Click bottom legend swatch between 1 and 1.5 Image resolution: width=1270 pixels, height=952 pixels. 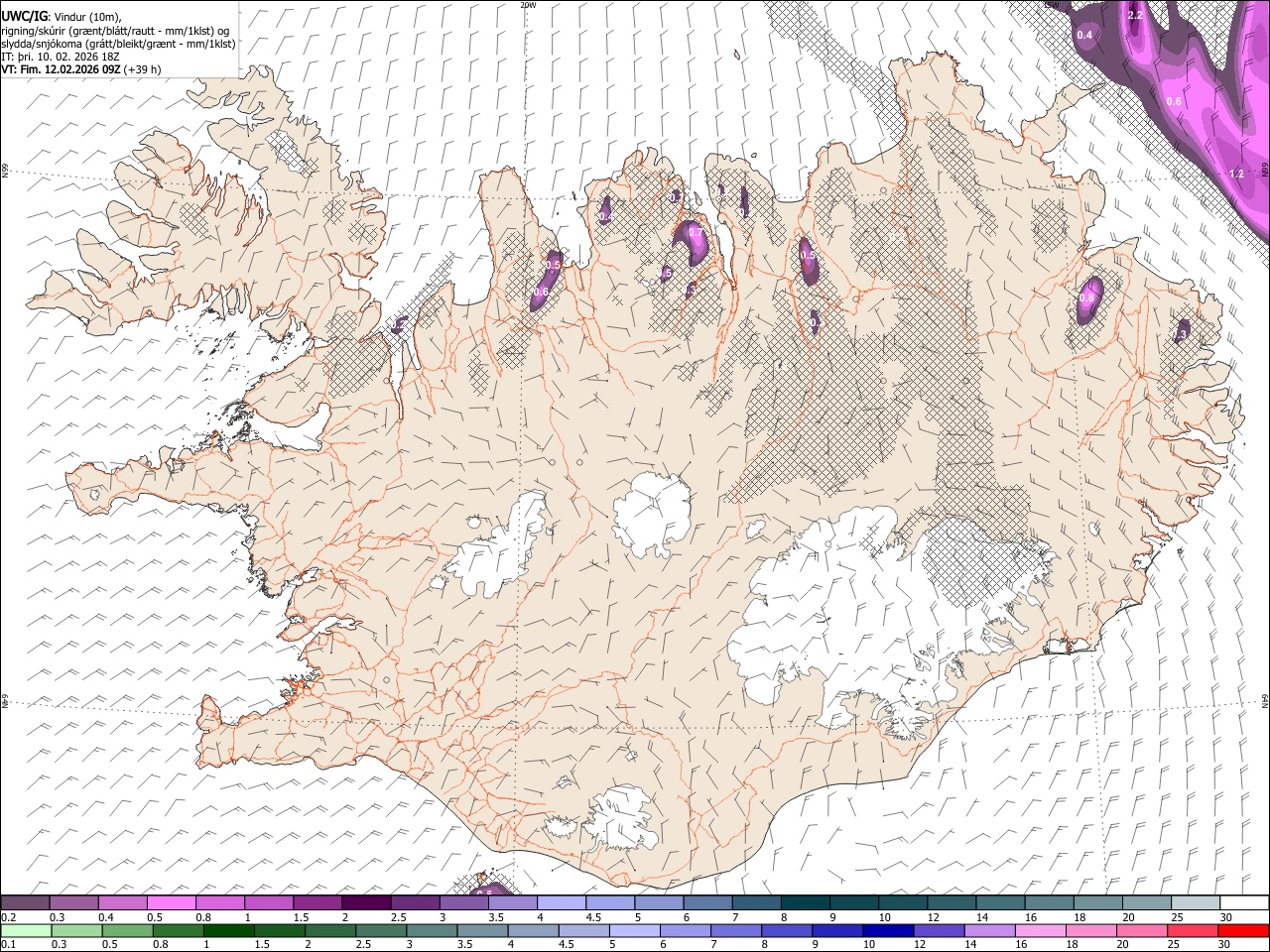tap(228, 930)
